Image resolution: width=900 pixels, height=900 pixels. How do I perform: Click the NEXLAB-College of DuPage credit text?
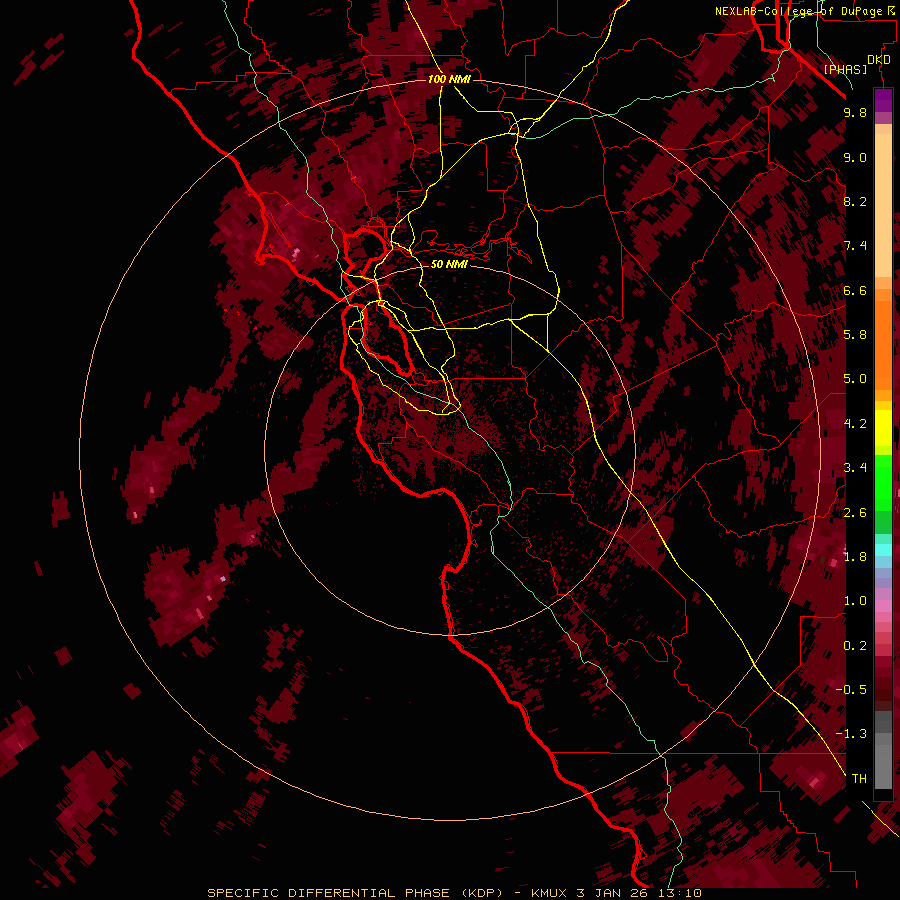tap(800, 11)
